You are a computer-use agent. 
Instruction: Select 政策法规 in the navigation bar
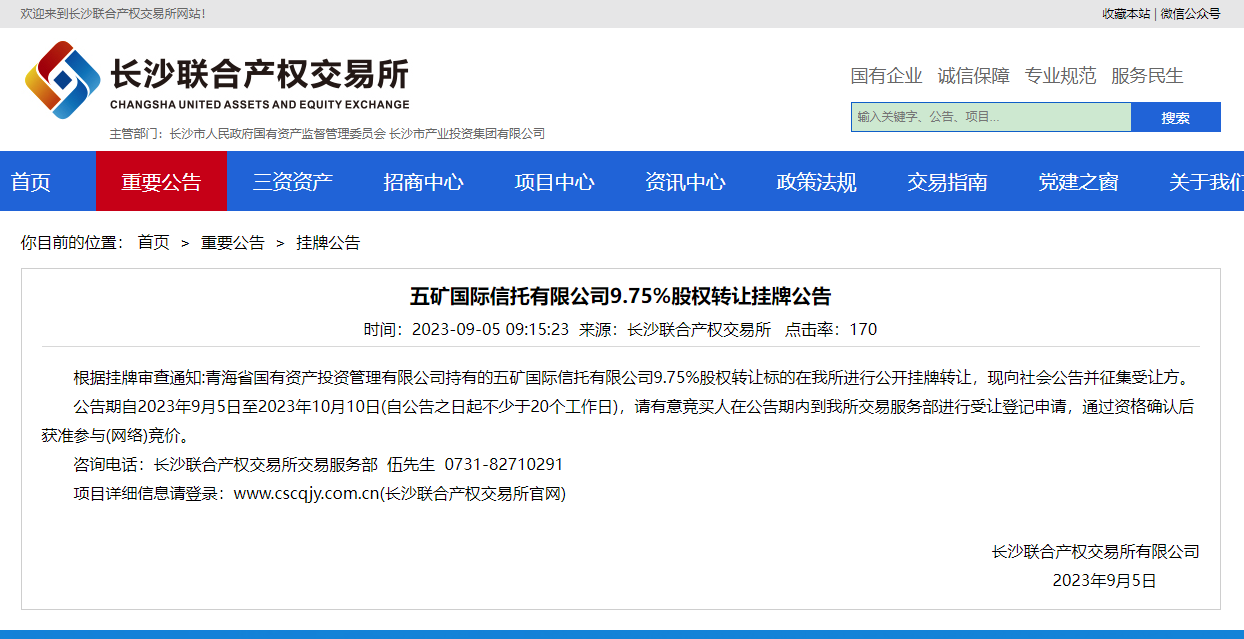pos(816,182)
